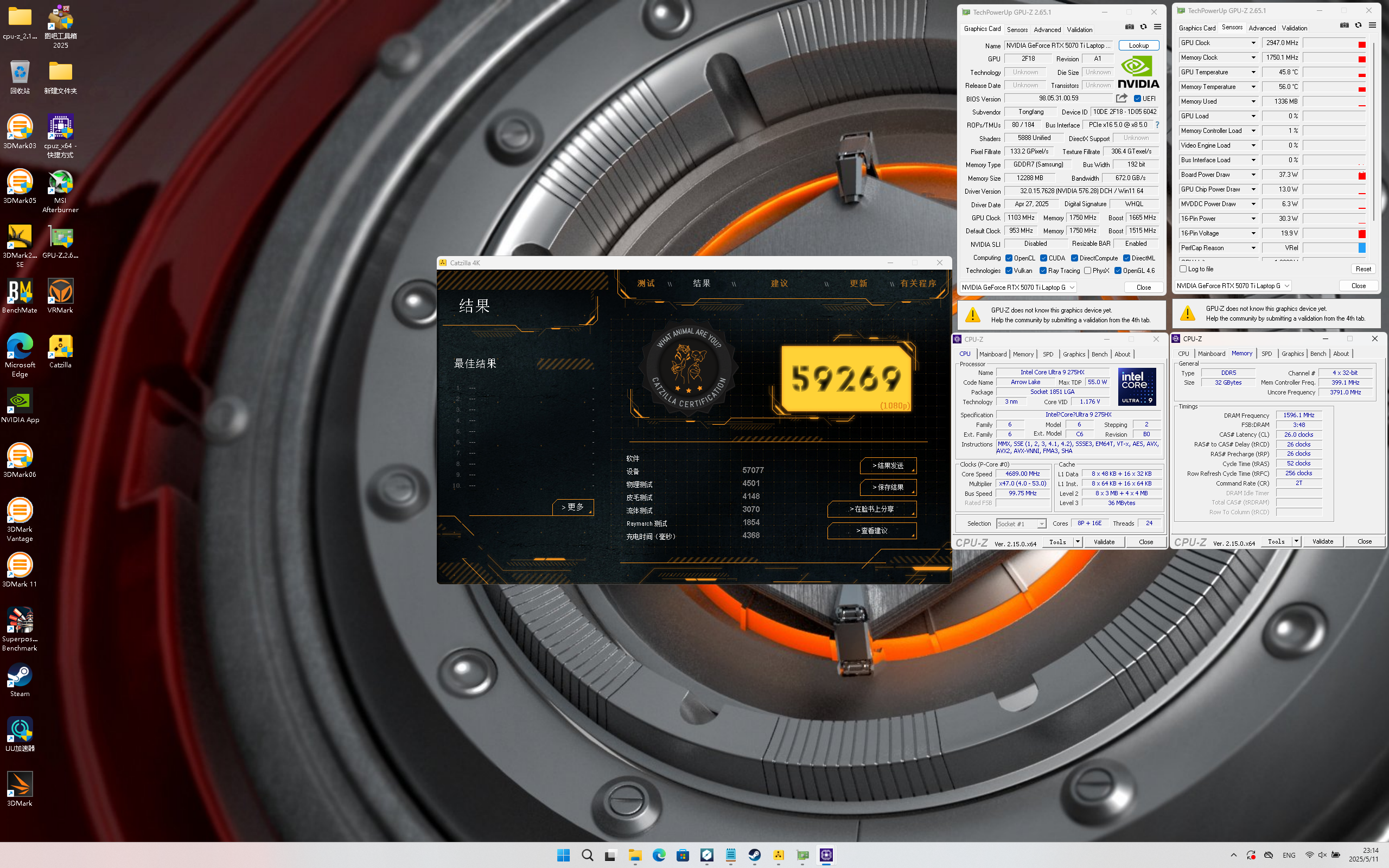Open hamburger menu in left GPU-Z window
This screenshot has width=1389, height=868.
1158,27
